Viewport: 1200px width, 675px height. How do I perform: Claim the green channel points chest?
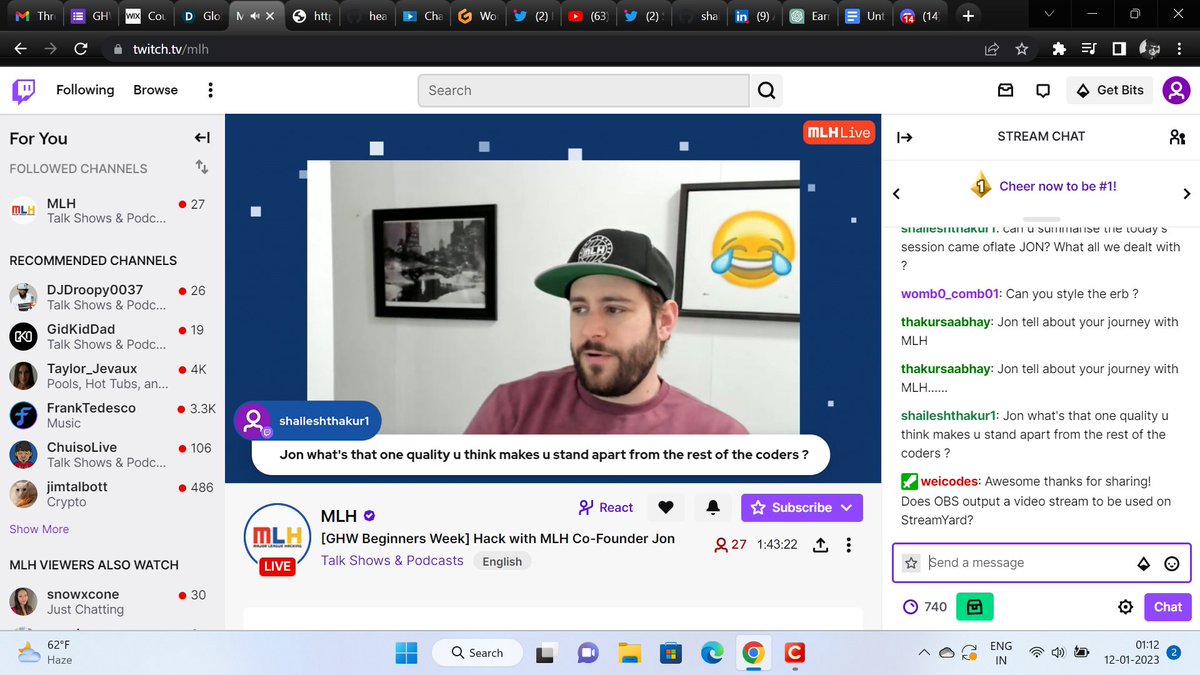pyautogui.click(x=975, y=606)
